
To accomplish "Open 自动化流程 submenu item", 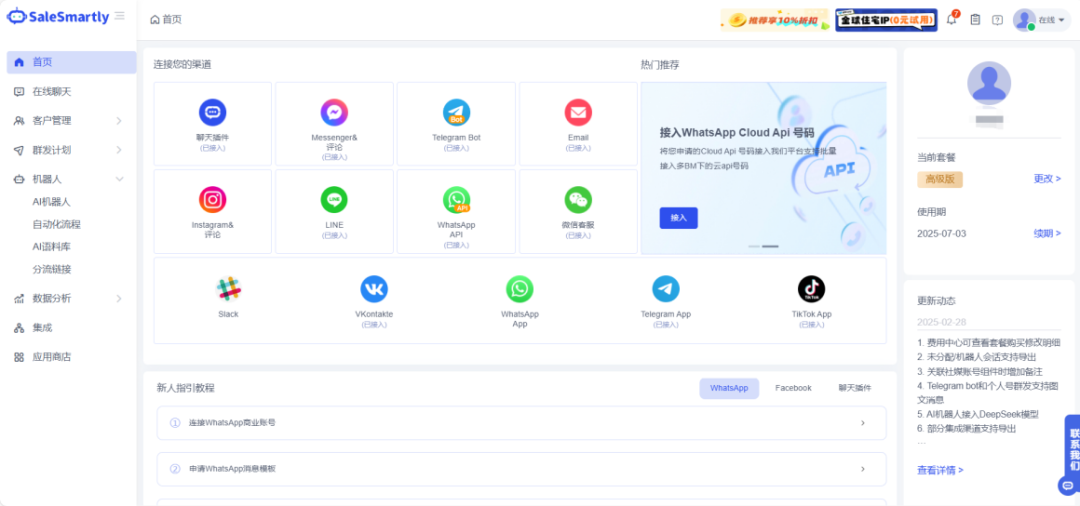I will 56,224.
